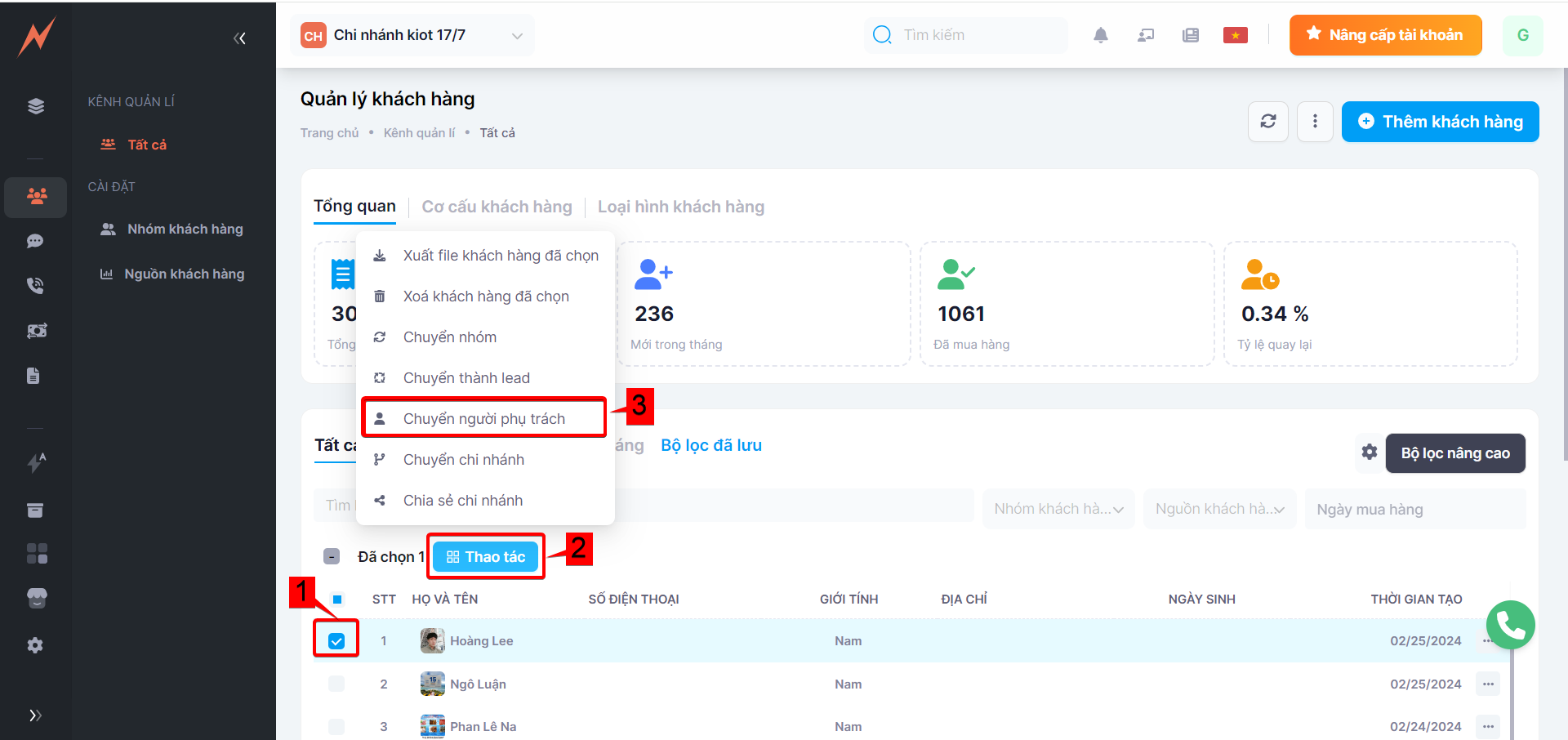
Task: Select Chuyển người phụ trách menu item
Action: pos(483,418)
